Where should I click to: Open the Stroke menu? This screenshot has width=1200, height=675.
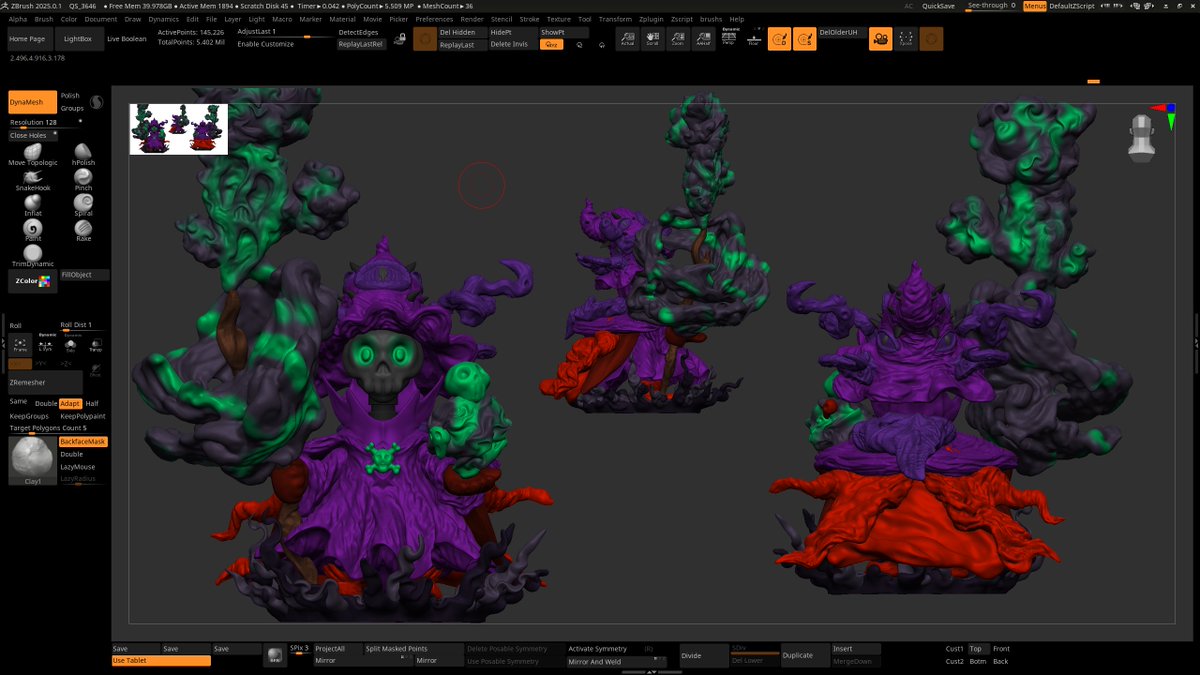(529, 19)
